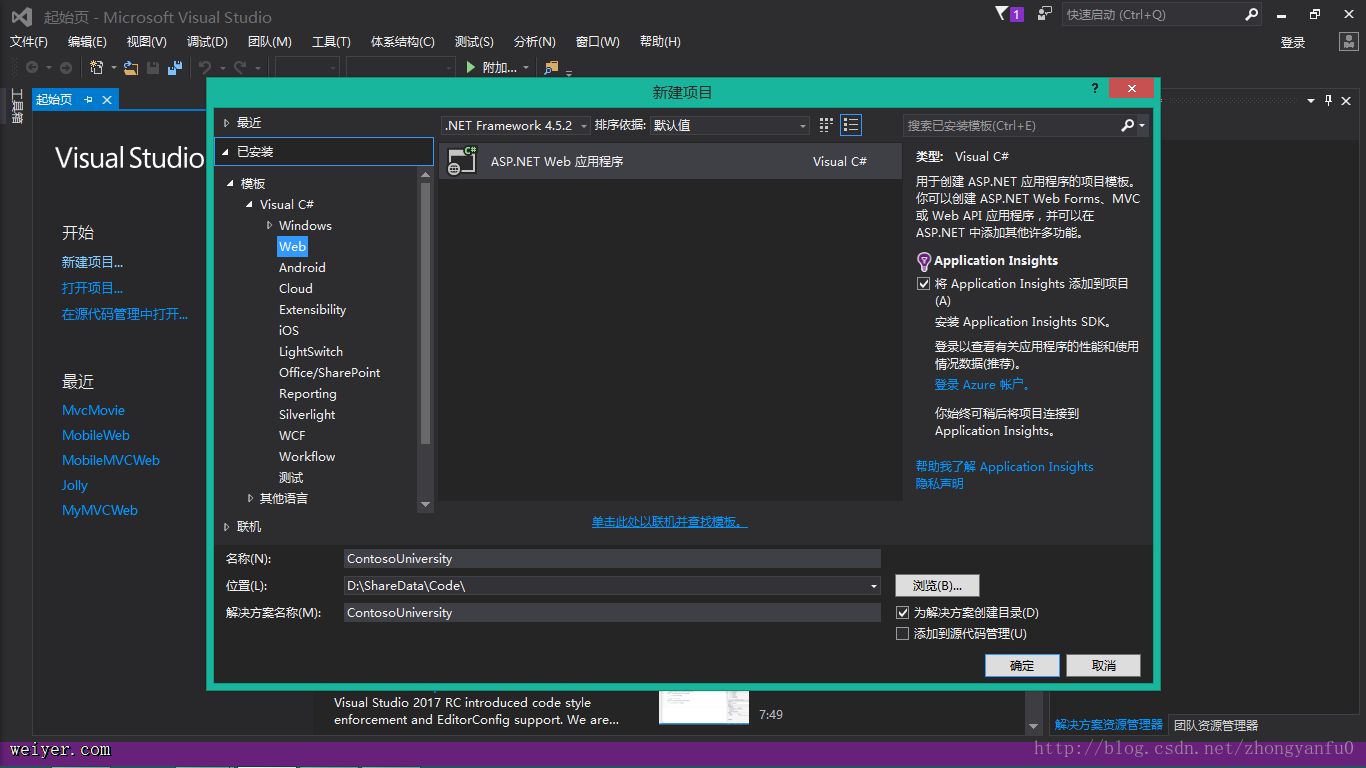
Task: Collapse the Templates tree node
Action: click(231, 184)
